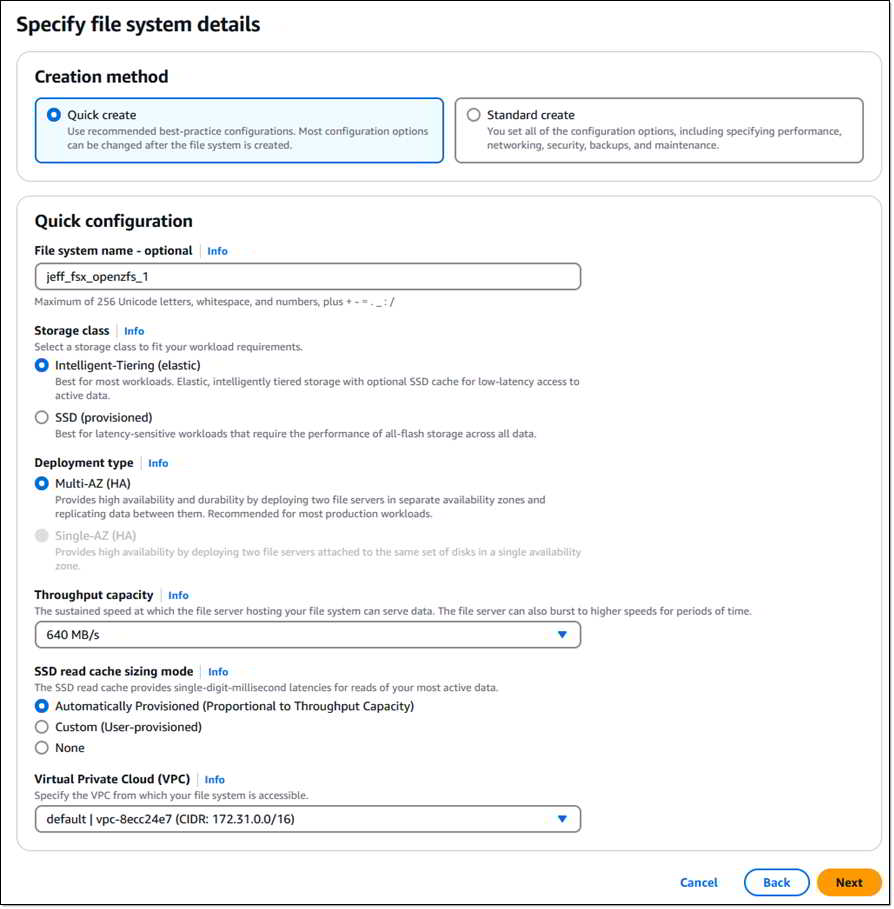Go back using the Back button
The image size is (894, 909).
click(776, 882)
